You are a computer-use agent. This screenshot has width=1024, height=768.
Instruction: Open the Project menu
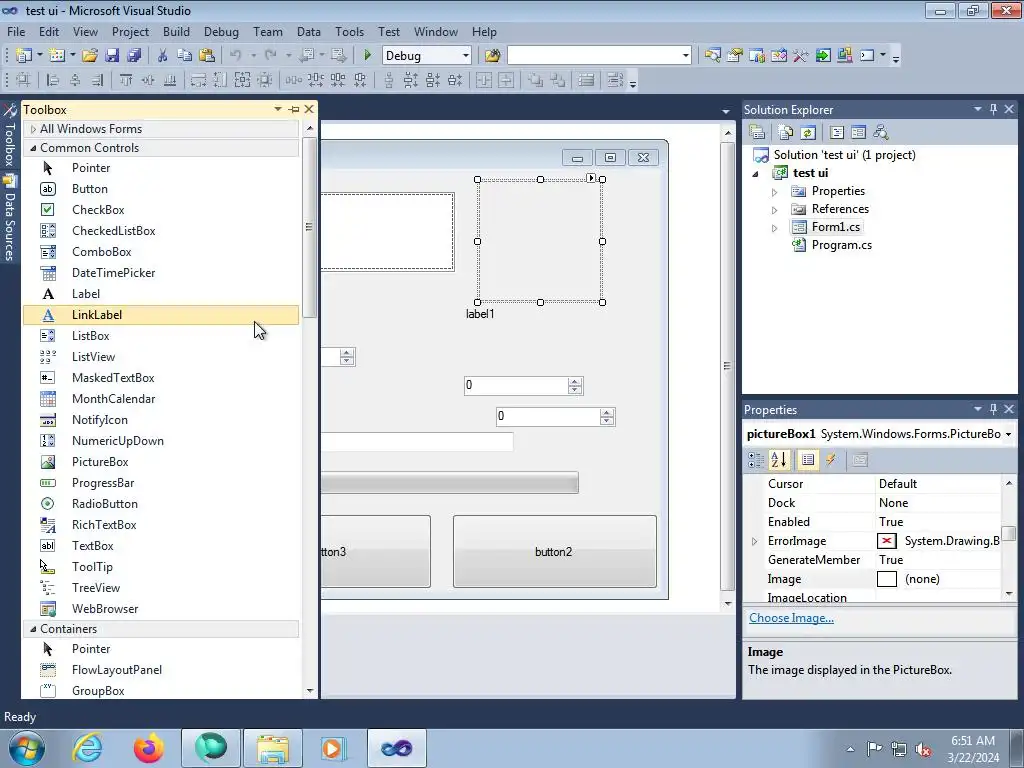click(x=130, y=32)
